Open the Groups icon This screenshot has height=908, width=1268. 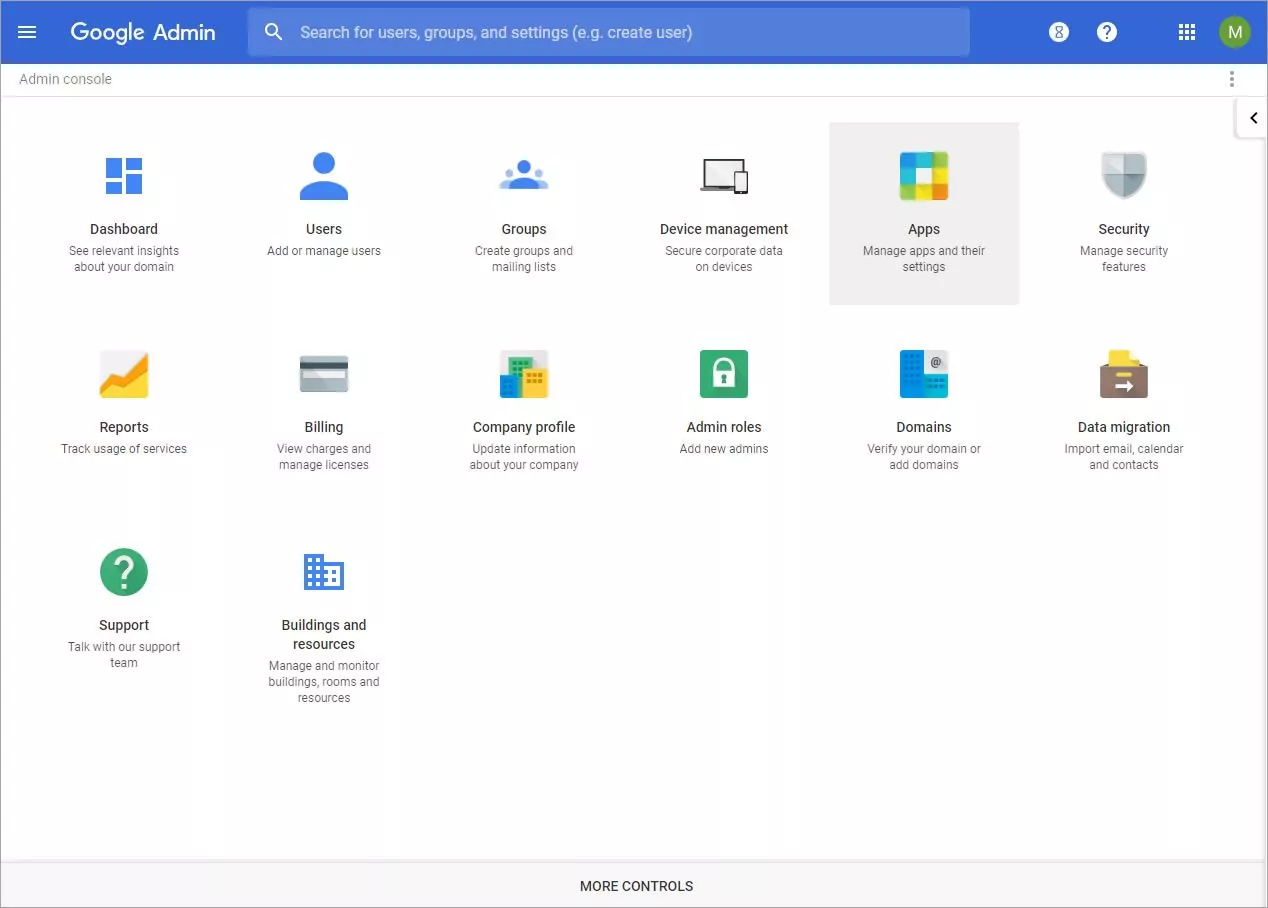tap(524, 176)
